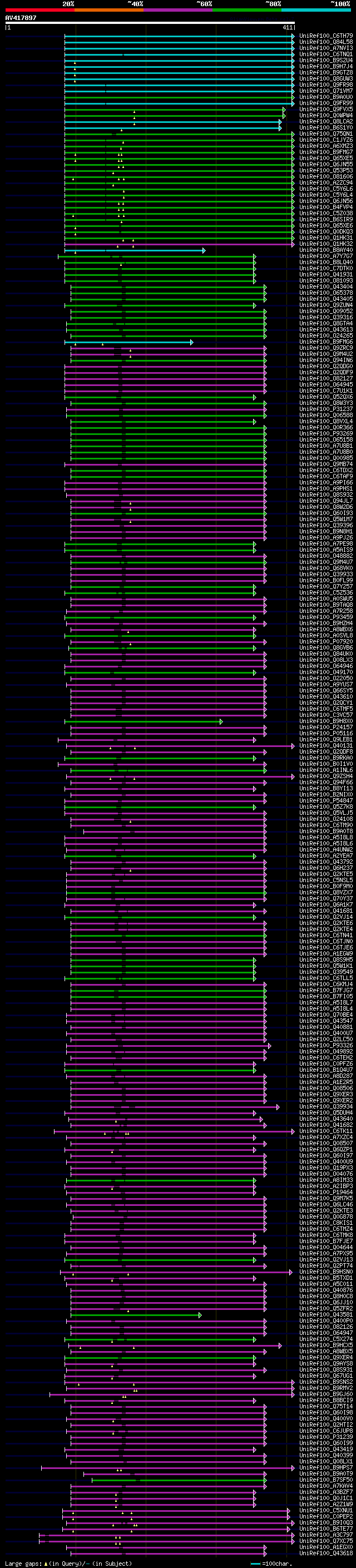Select label UniRef100_Q71VM7
The height and width of the screenshot is (1568, 356).
pos(325,91)
